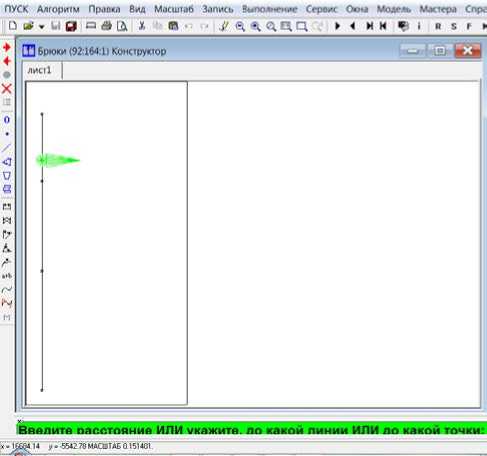Select the red X delete tool
Screen dimensions: 487x456
click(7, 88)
